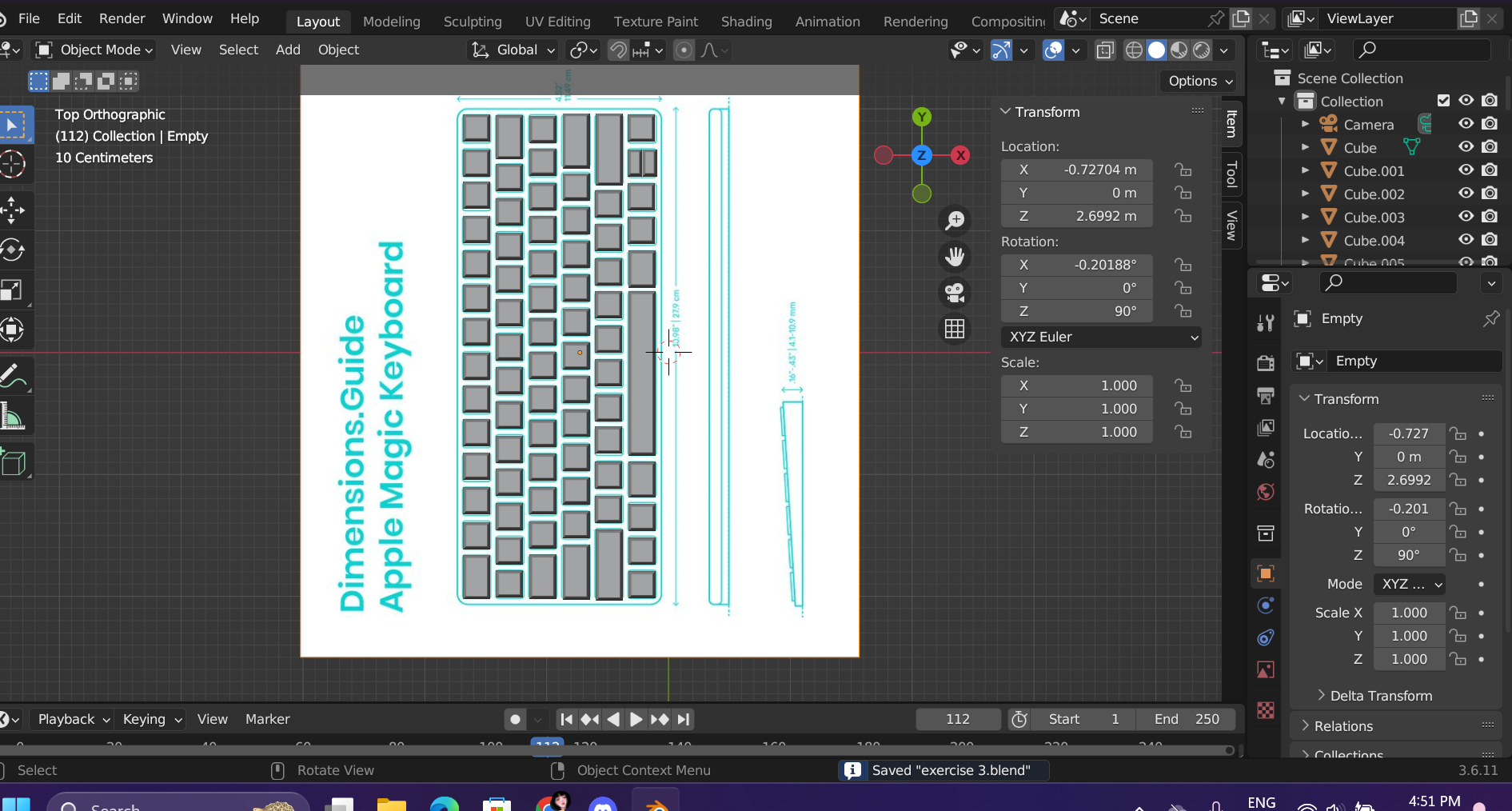
Task: Select solid viewport shading button
Action: (x=1156, y=50)
